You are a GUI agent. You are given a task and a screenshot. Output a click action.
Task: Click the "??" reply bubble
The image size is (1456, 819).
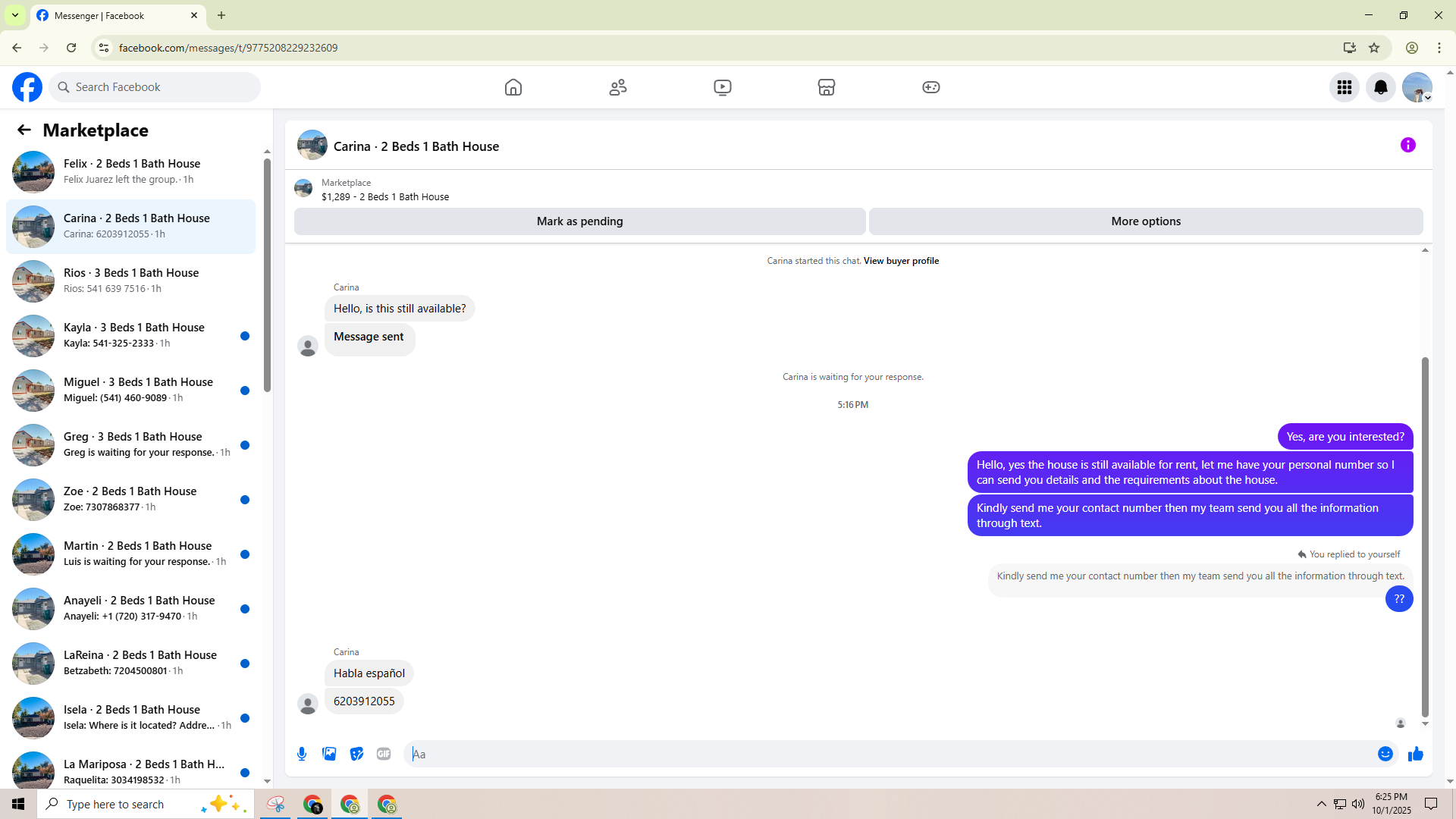(1399, 599)
